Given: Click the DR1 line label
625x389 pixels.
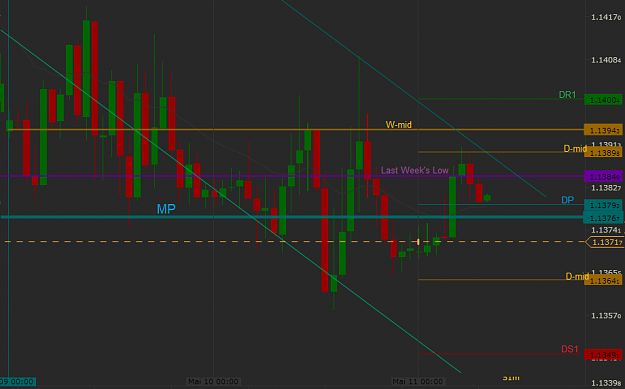Looking at the screenshot, I should (567, 95).
